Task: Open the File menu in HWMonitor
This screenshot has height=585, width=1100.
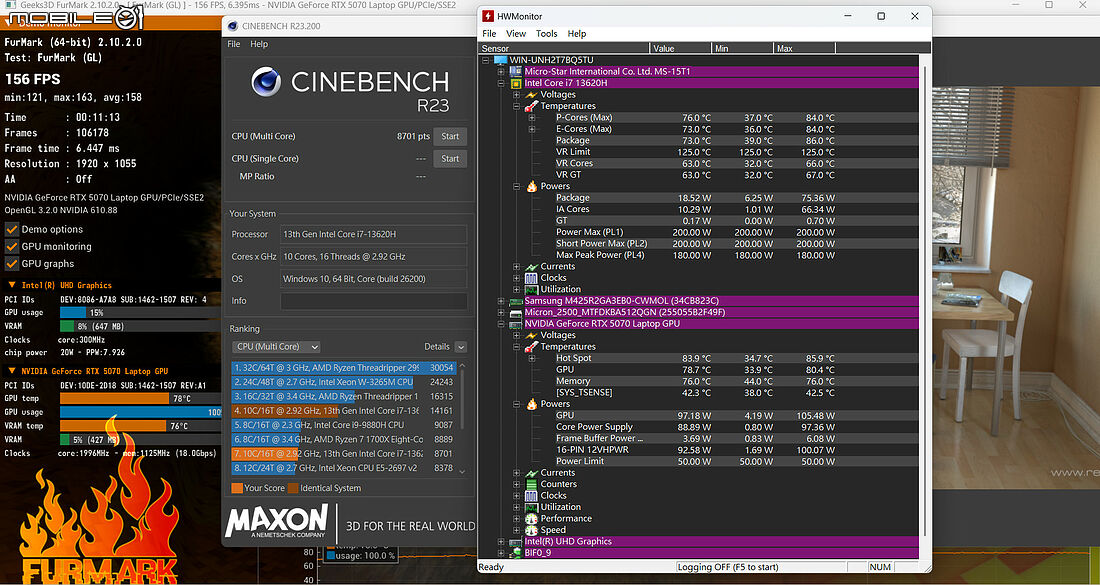Action: point(489,34)
